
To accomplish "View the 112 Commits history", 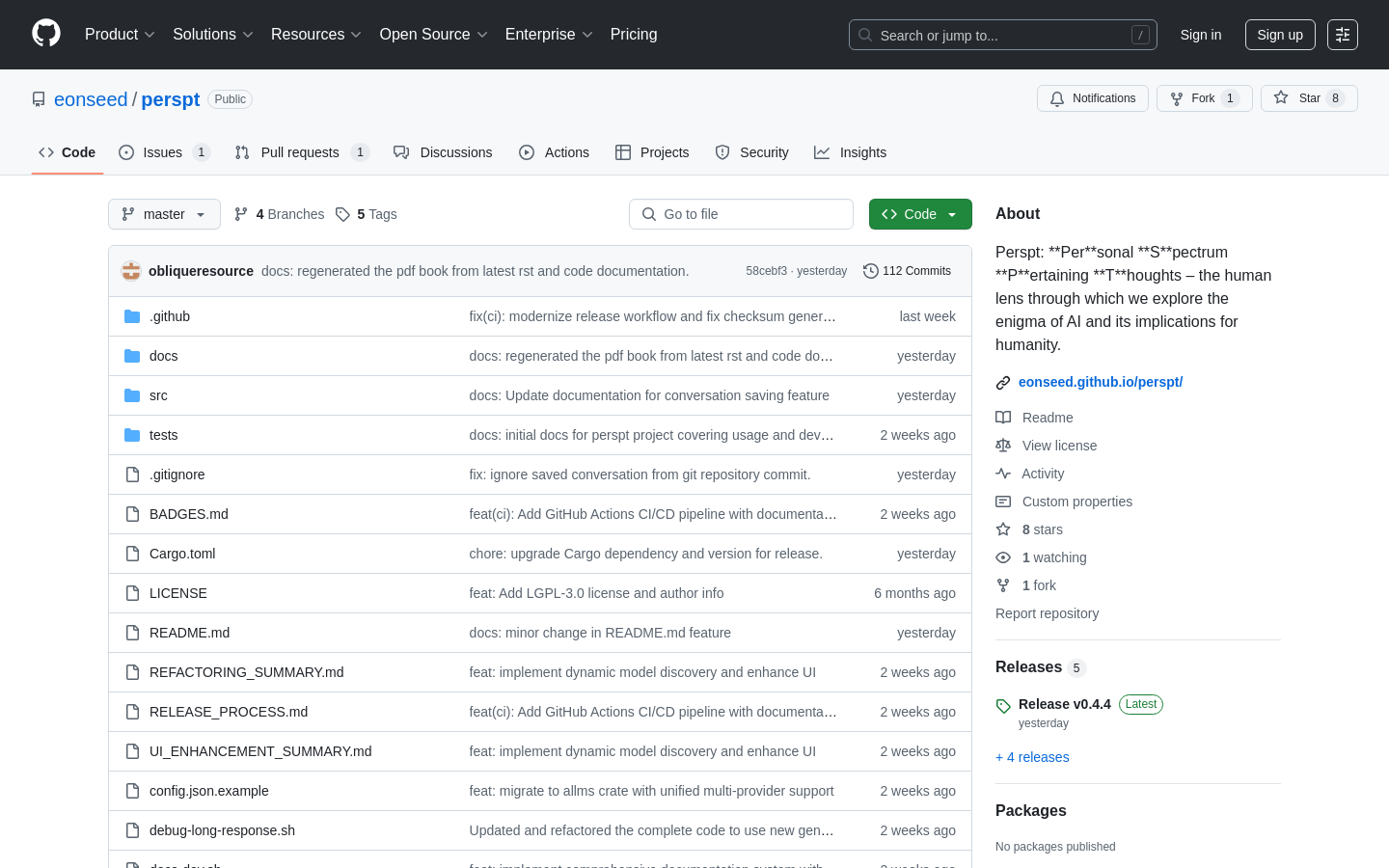I will coord(907,271).
